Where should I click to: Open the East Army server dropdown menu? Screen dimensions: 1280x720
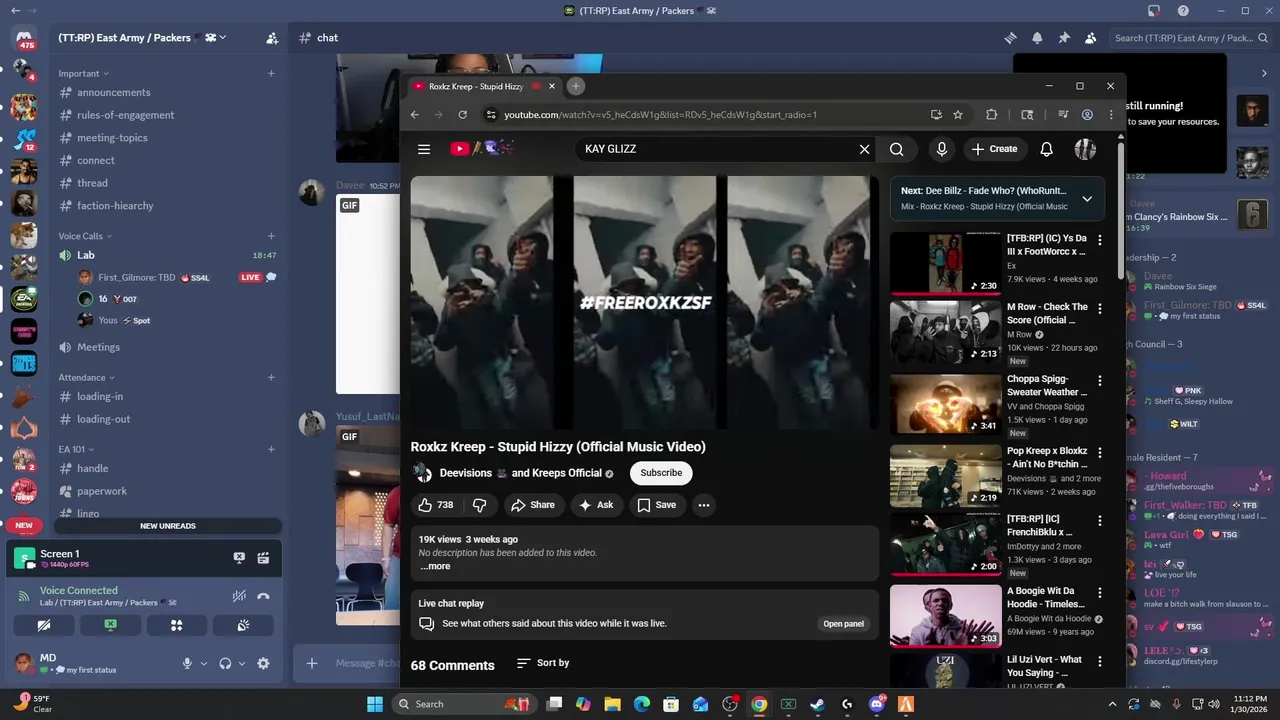click(x=142, y=38)
